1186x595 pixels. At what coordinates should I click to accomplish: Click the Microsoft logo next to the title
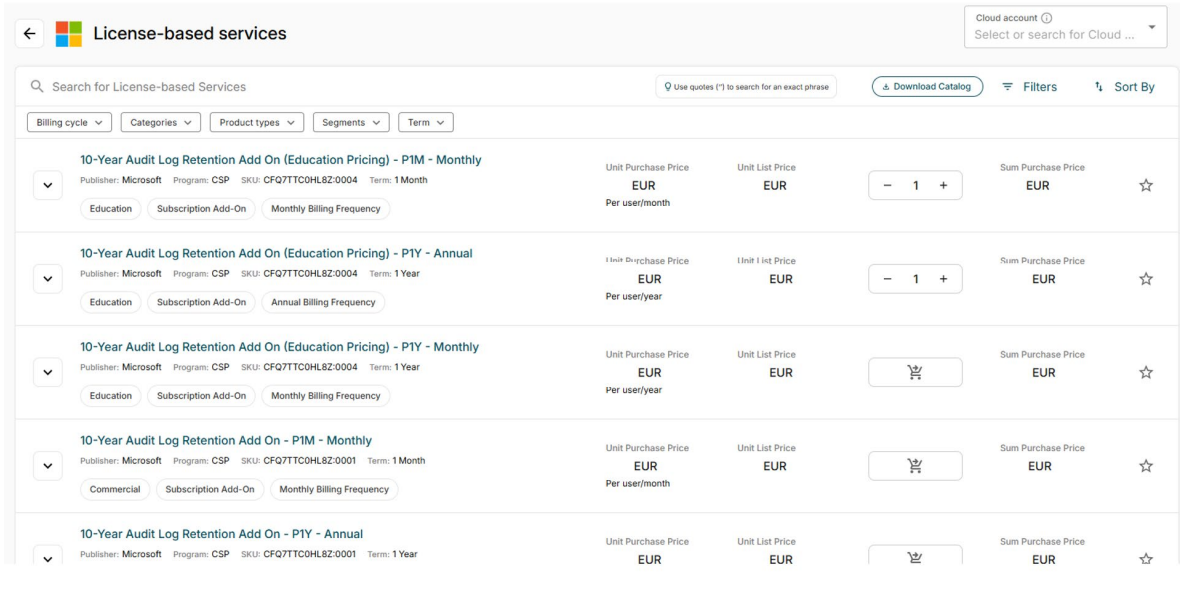tap(69, 34)
